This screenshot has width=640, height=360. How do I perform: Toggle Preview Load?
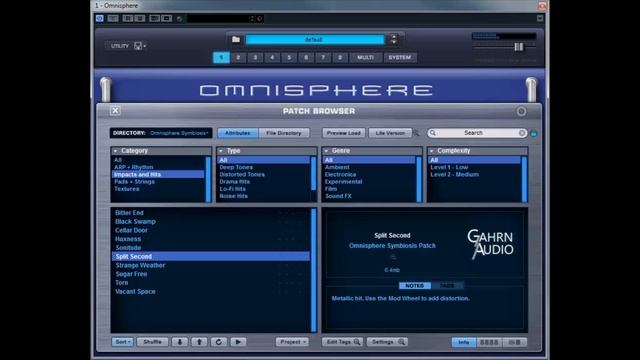pyautogui.click(x=344, y=133)
